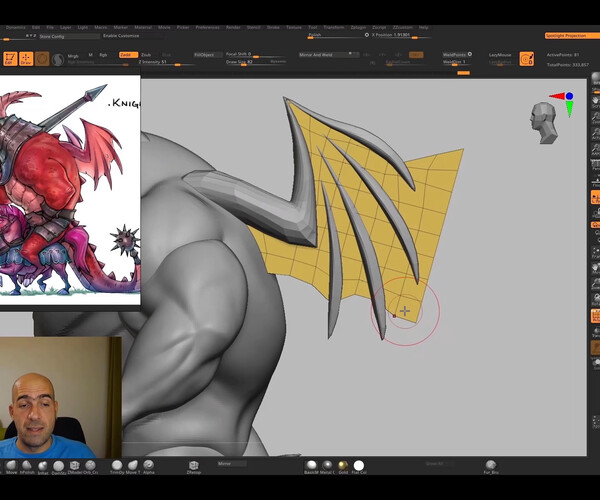Adjust the WeldDist slider
Screen dimensions: 600x500
point(457,62)
